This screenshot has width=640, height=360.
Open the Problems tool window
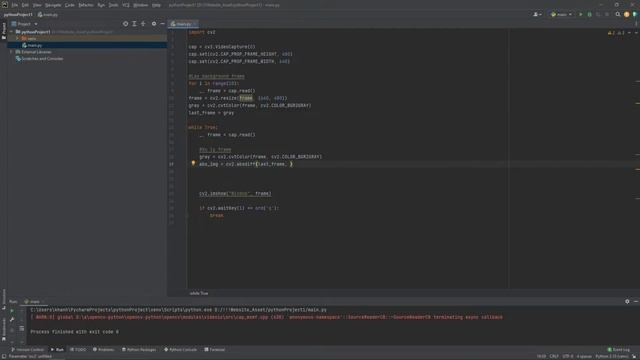pos(104,350)
